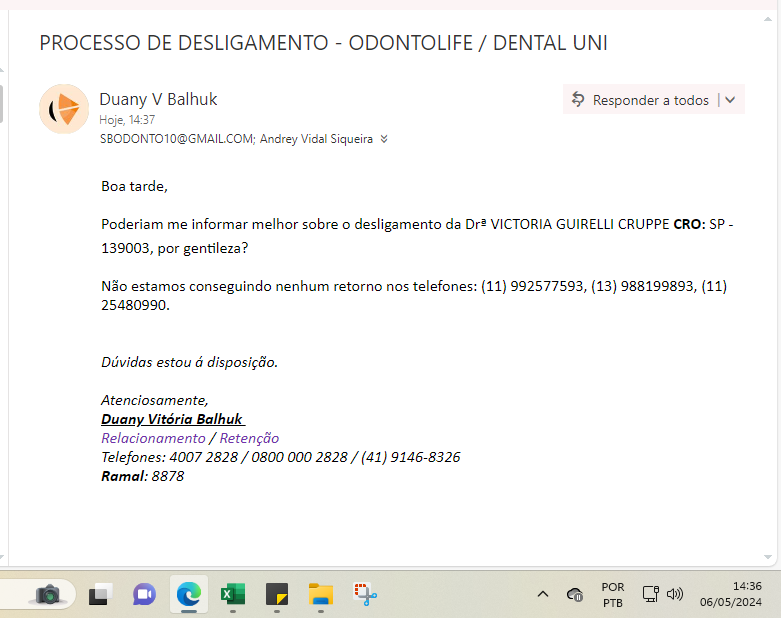781x618 pixels.
Task: Click the Relacionamento signature text
Action: (153, 438)
